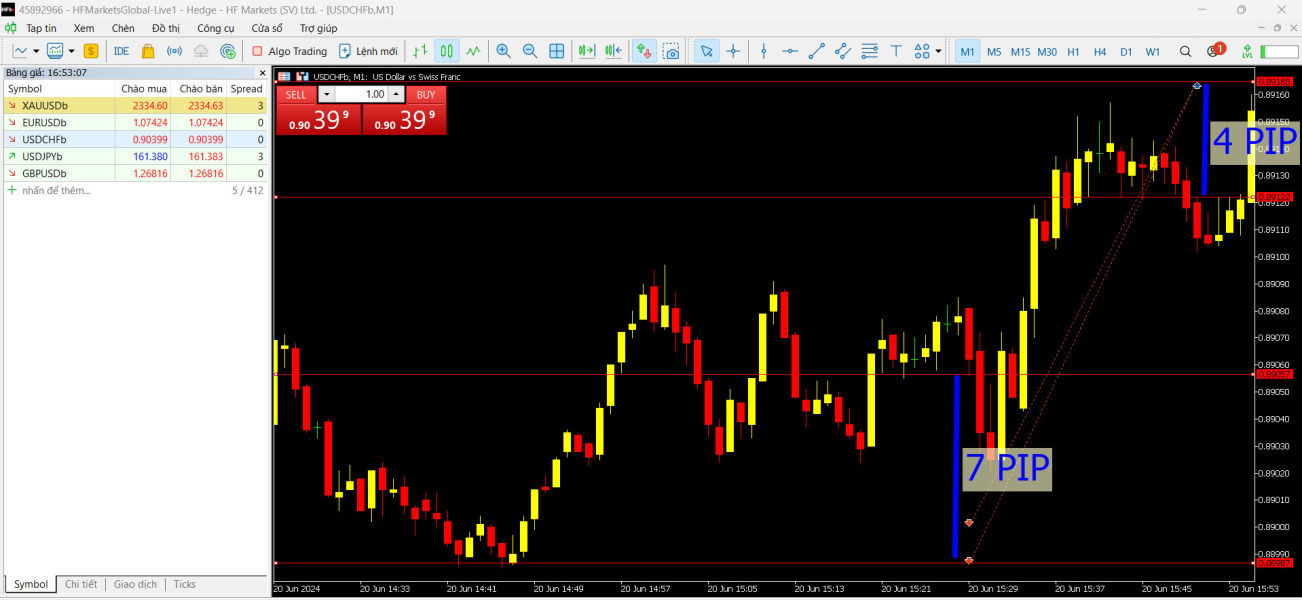Viewport: 1302px width, 600px height.
Task: Take a chart screenshot with camera icon
Action: point(671,51)
